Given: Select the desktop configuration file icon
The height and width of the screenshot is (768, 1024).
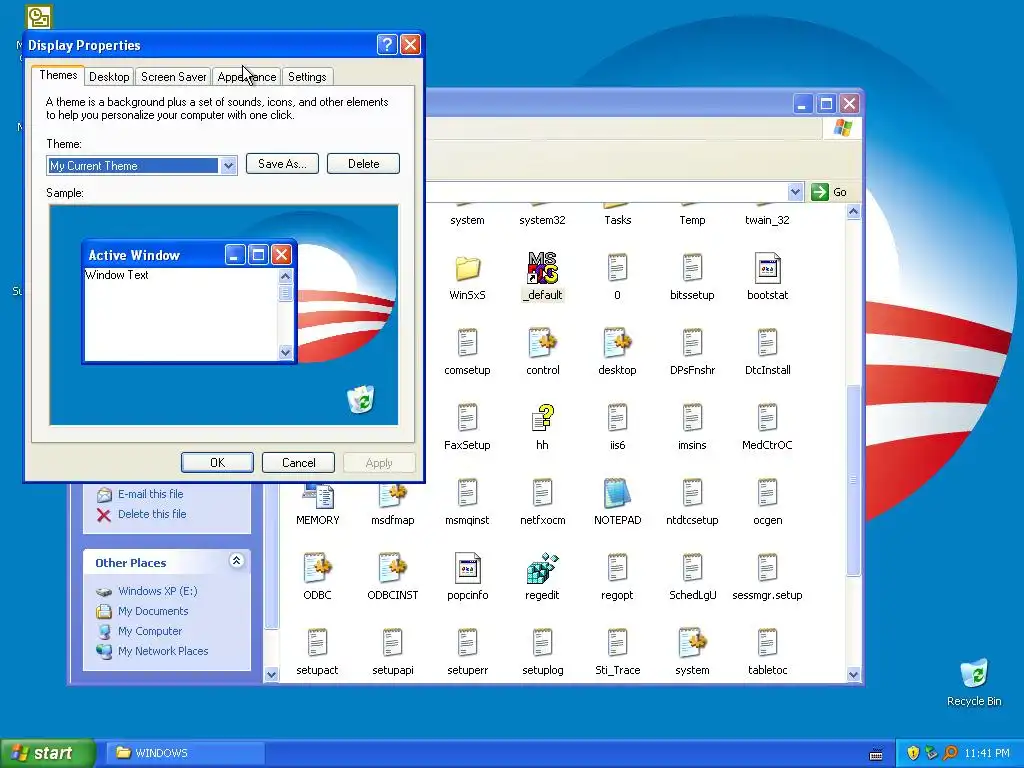Looking at the screenshot, I should pyautogui.click(x=617, y=344).
